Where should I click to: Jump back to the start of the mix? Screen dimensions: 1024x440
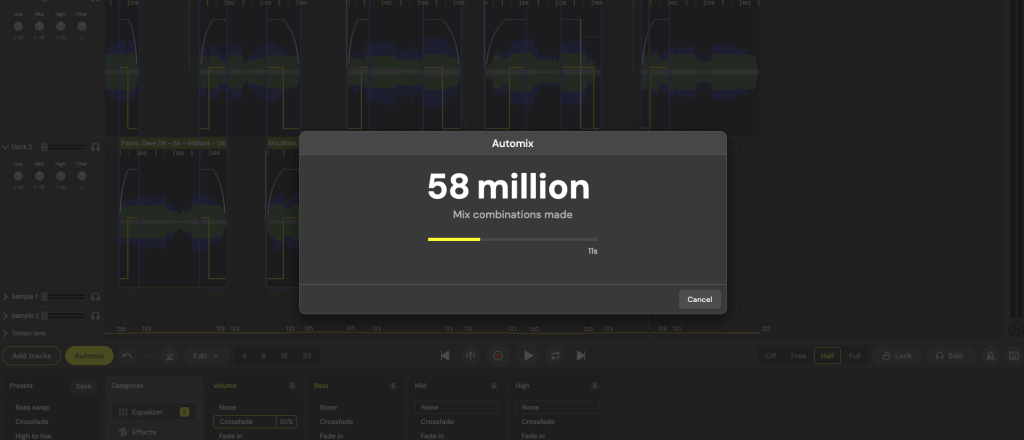(x=445, y=355)
